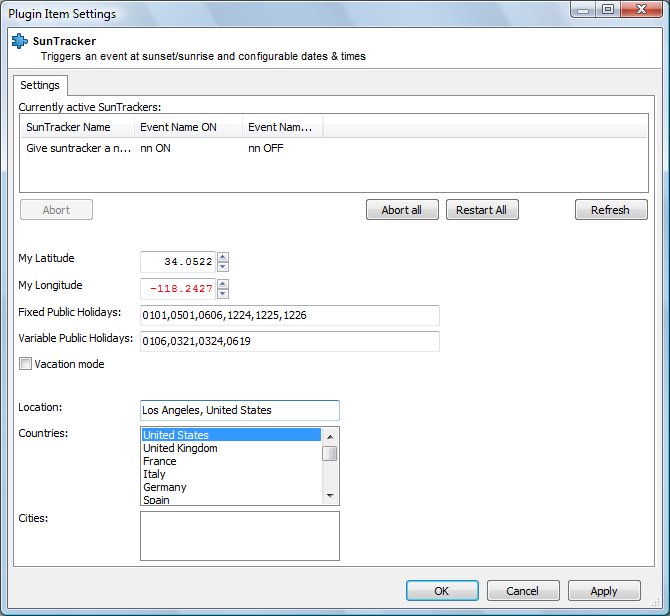Screen dimensions: 670x616
Task: Decrease My Latitude with down arrow
Action: tap(223, 267)
